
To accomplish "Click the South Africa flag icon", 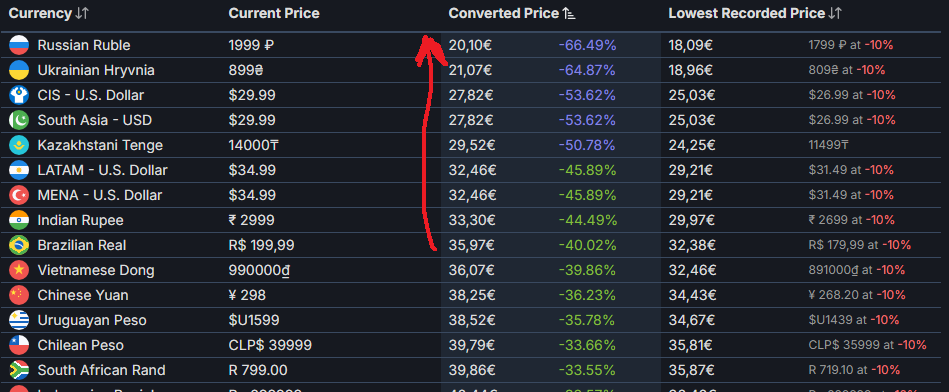I will click(19, 370).
